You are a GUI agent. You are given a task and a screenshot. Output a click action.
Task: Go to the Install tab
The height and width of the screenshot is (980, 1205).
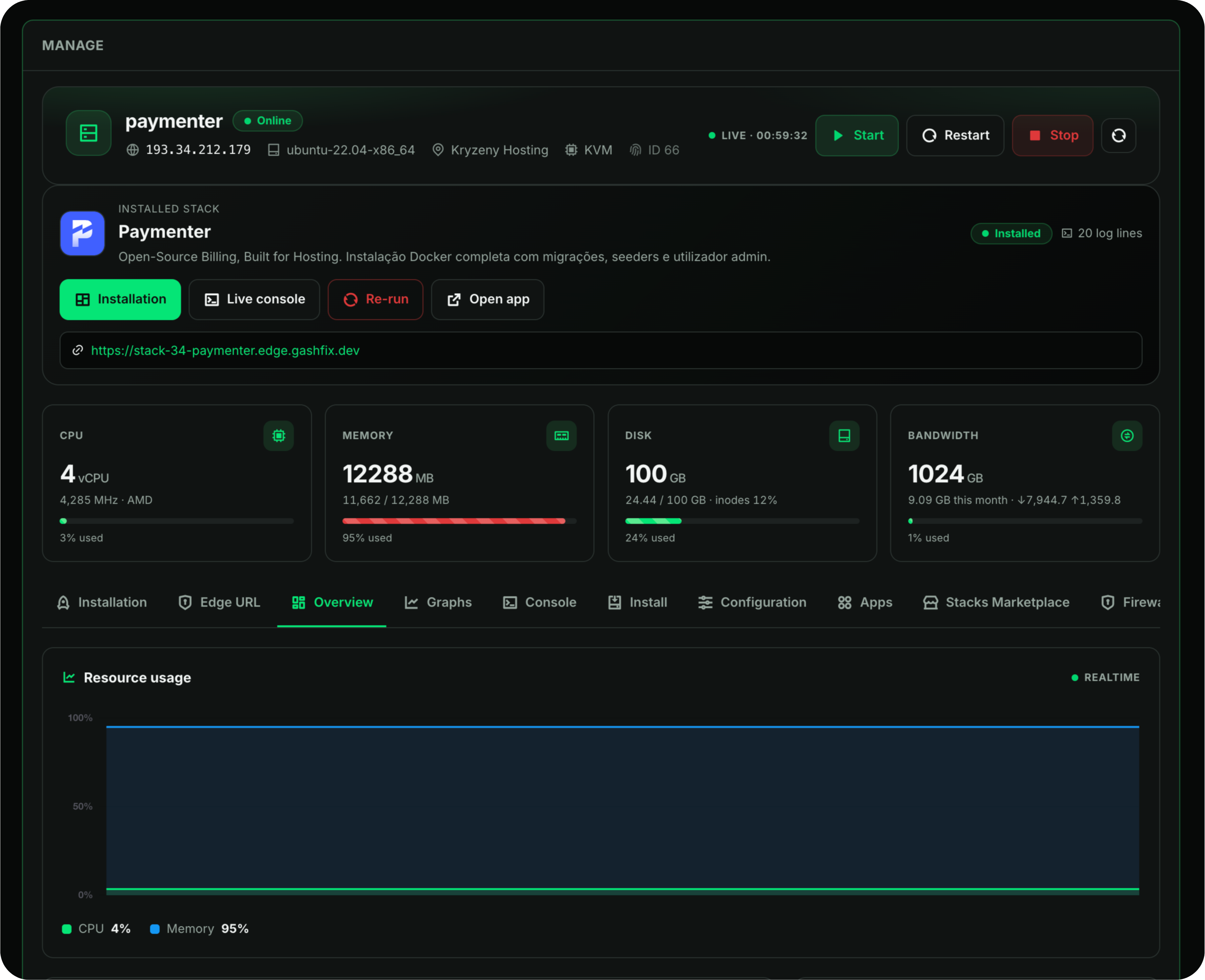click(638, 603)
